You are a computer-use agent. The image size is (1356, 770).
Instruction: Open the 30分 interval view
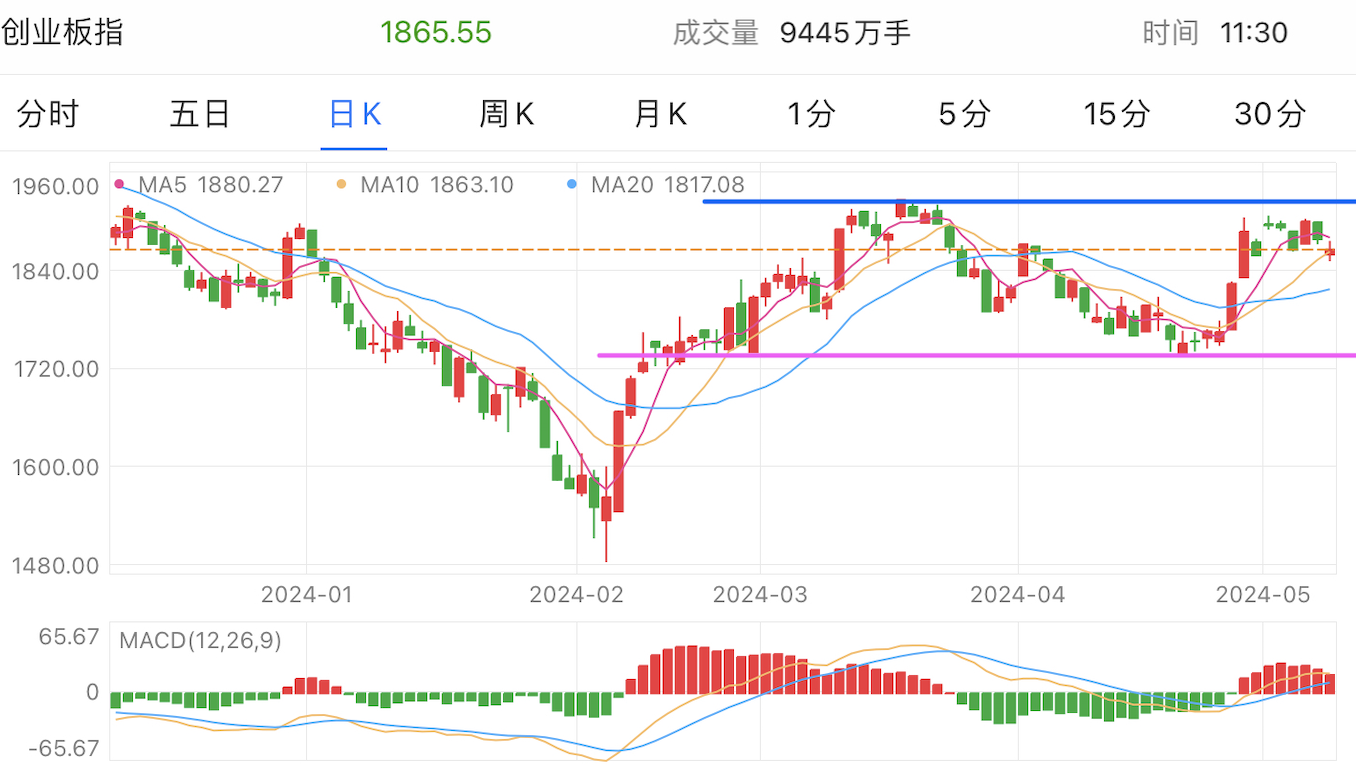point(1268,114)
